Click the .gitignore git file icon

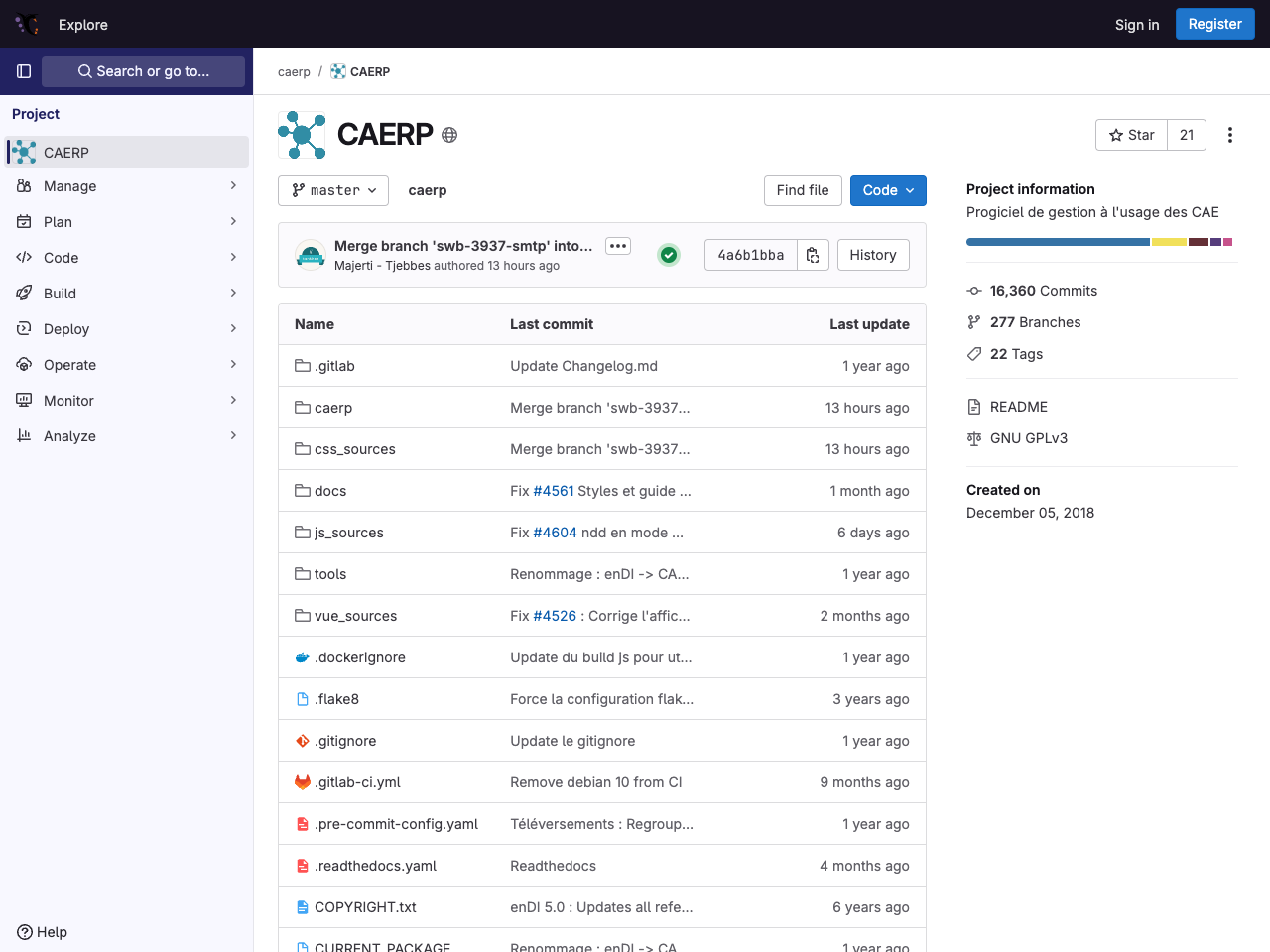(303, 741)
